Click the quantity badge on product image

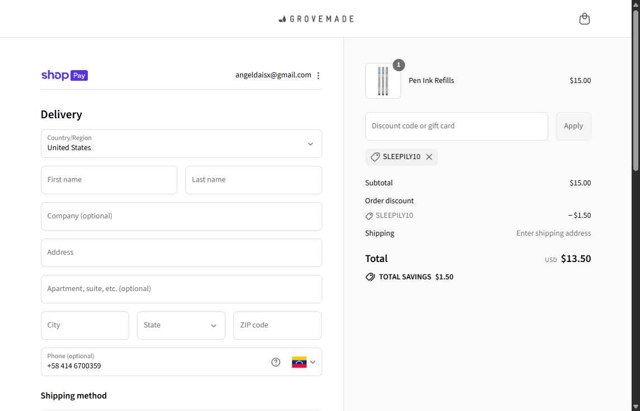tap(399, 65)
